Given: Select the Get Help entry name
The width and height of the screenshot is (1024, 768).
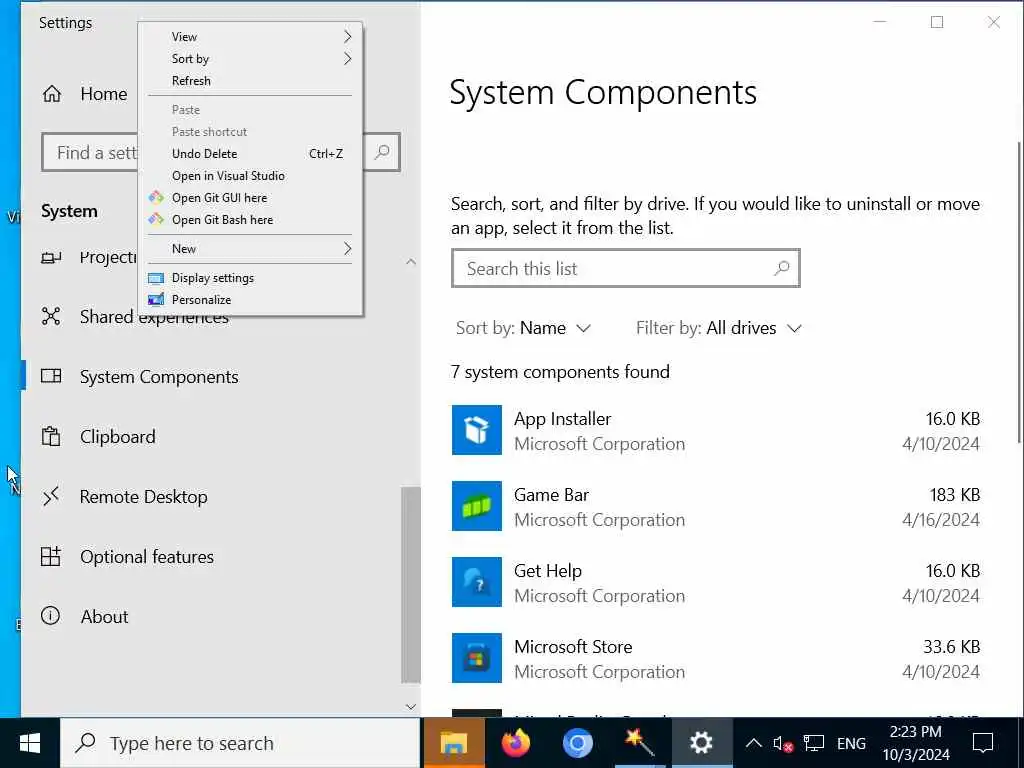Looking at the screenshot, I should [x=547, y=571].
